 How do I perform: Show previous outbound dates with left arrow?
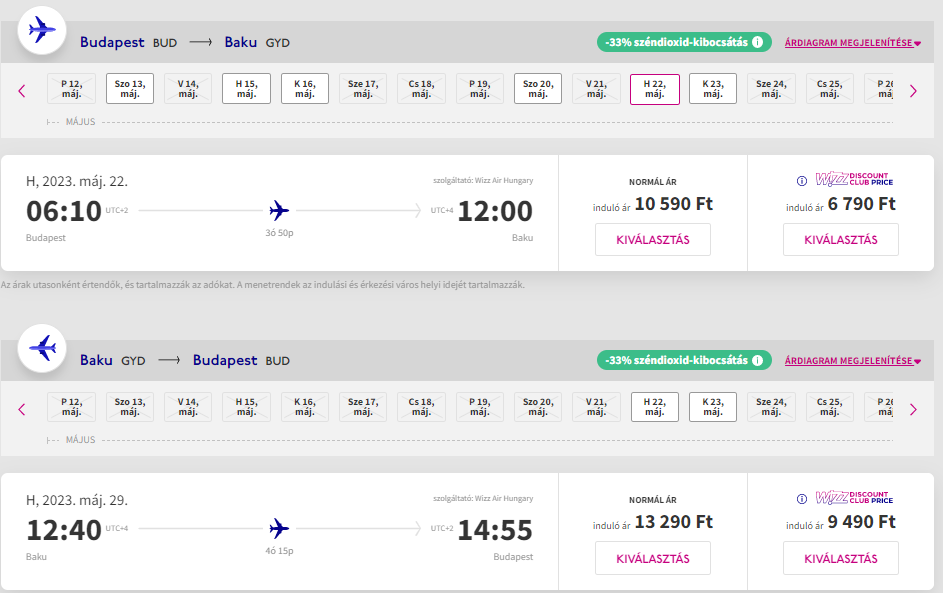pyautogui.click(x=22, y=91)
